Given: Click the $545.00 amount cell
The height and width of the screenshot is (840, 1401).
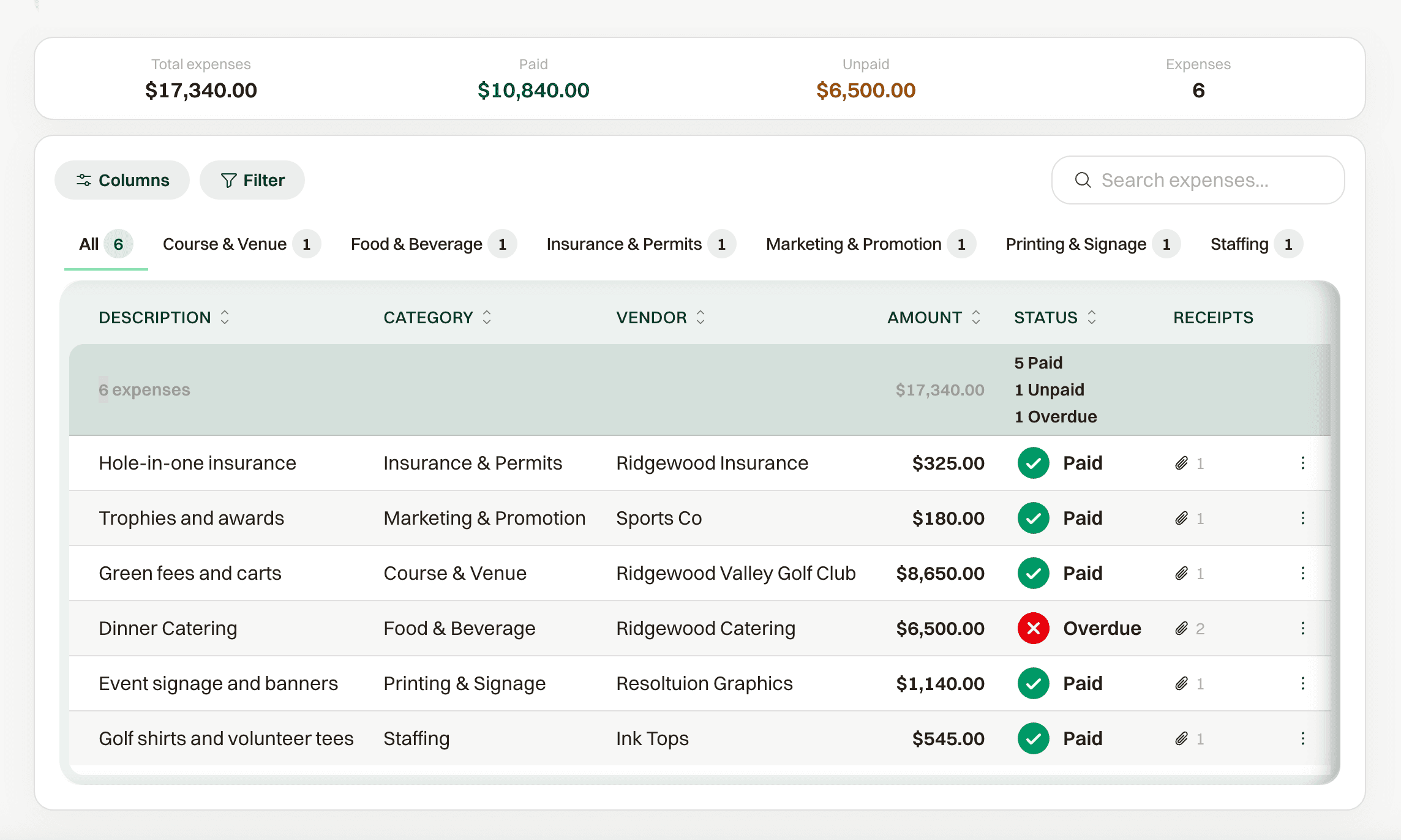Looking at the screenshot, I should point(948,739).
